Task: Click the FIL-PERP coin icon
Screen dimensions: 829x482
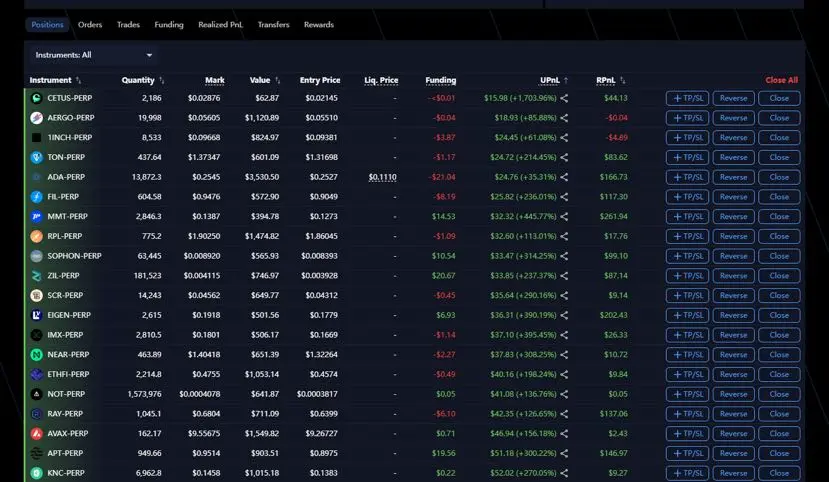Action: (36, 197)
